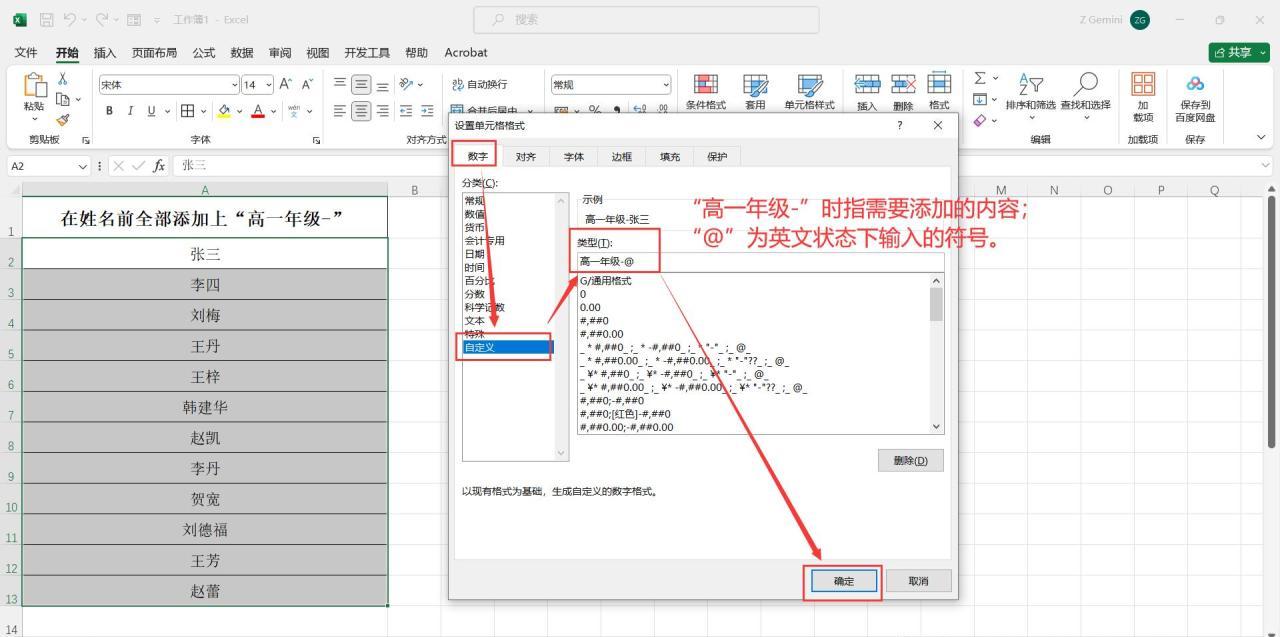1280x637 pixels.
Task: Select the Format Painter brush icon
Action: tap(63, 119)
